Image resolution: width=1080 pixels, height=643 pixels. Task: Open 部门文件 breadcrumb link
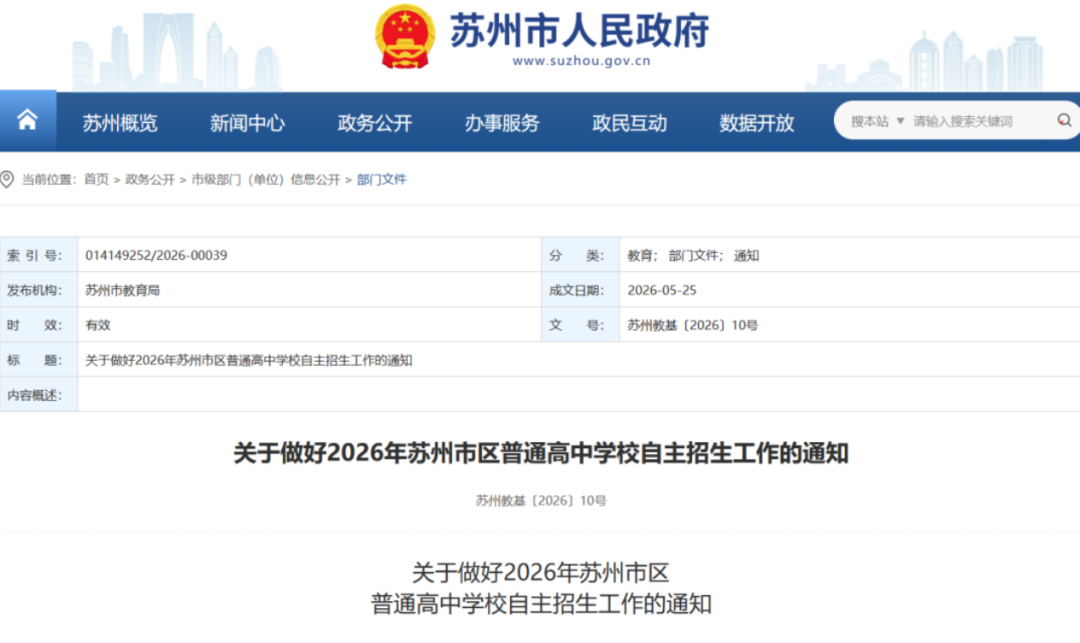point(382,180)
